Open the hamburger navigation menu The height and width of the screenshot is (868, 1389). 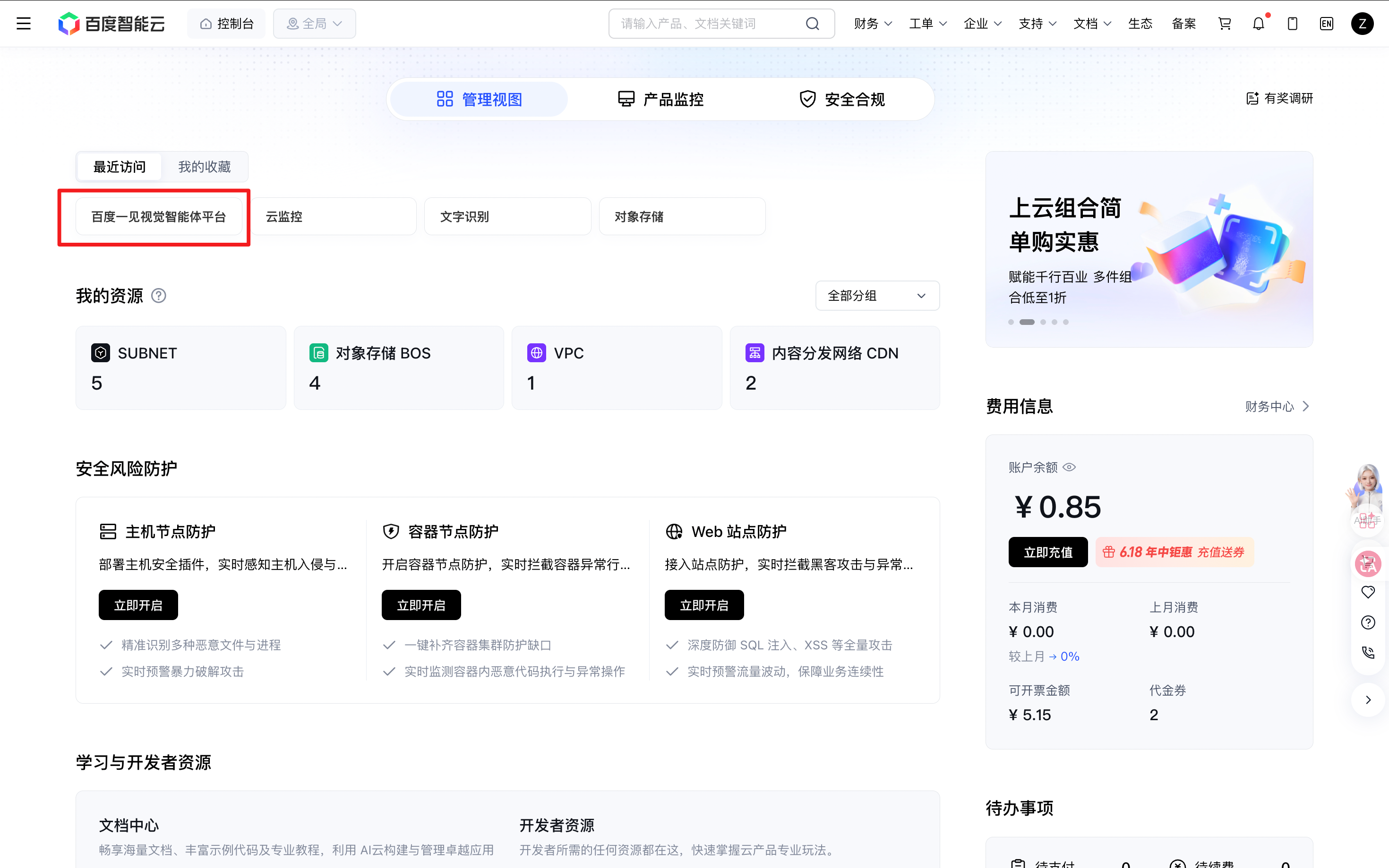click(24, 24)
